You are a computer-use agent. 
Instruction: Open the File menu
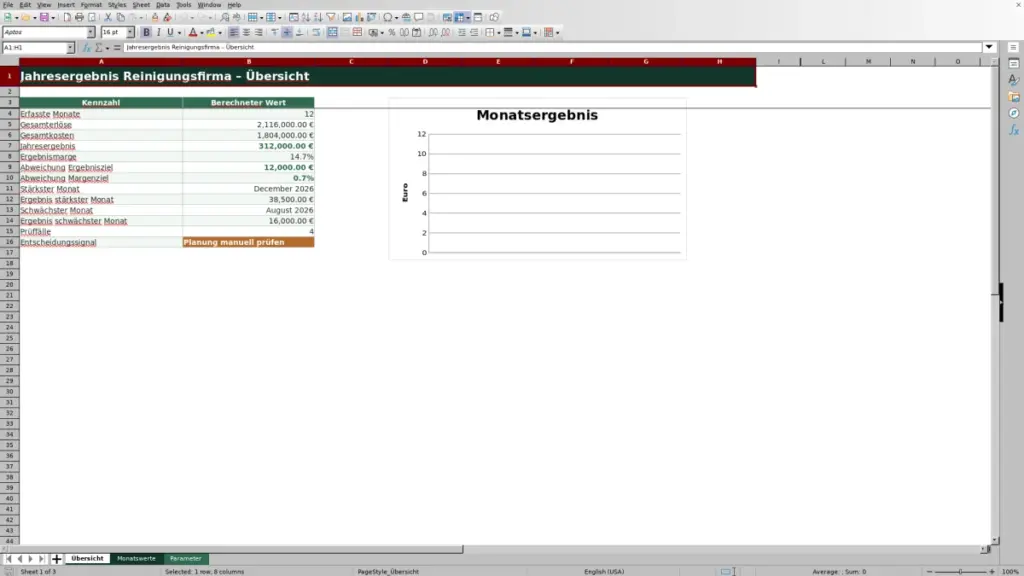(8, 5)
